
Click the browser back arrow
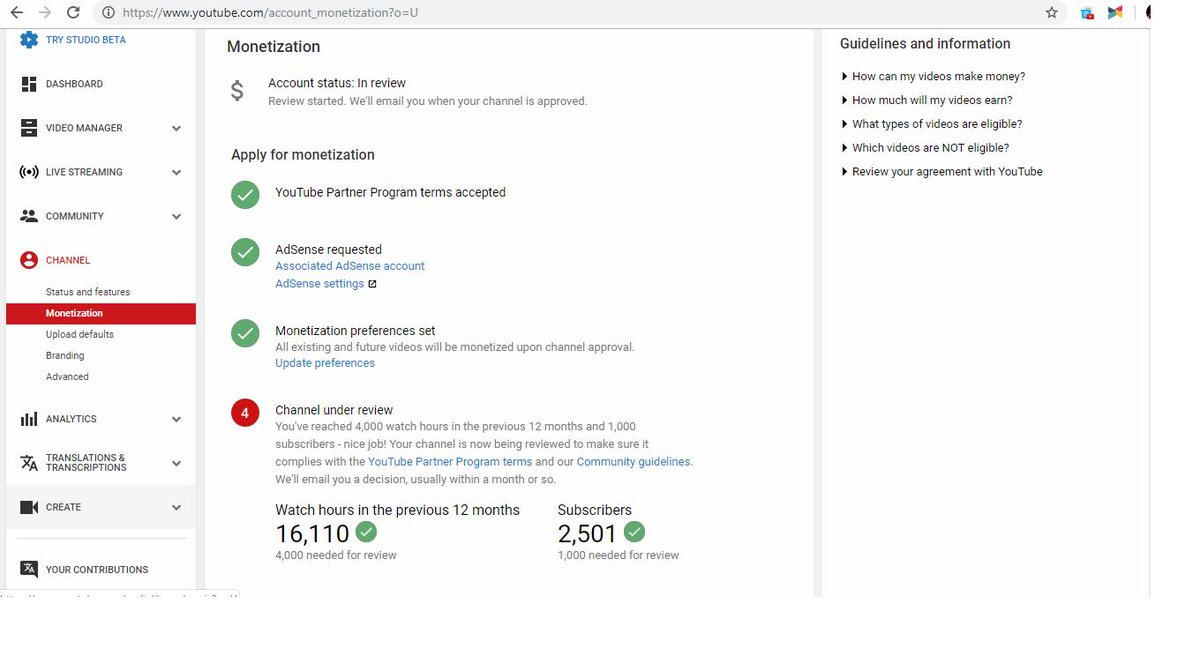click(x=16, y=13)
